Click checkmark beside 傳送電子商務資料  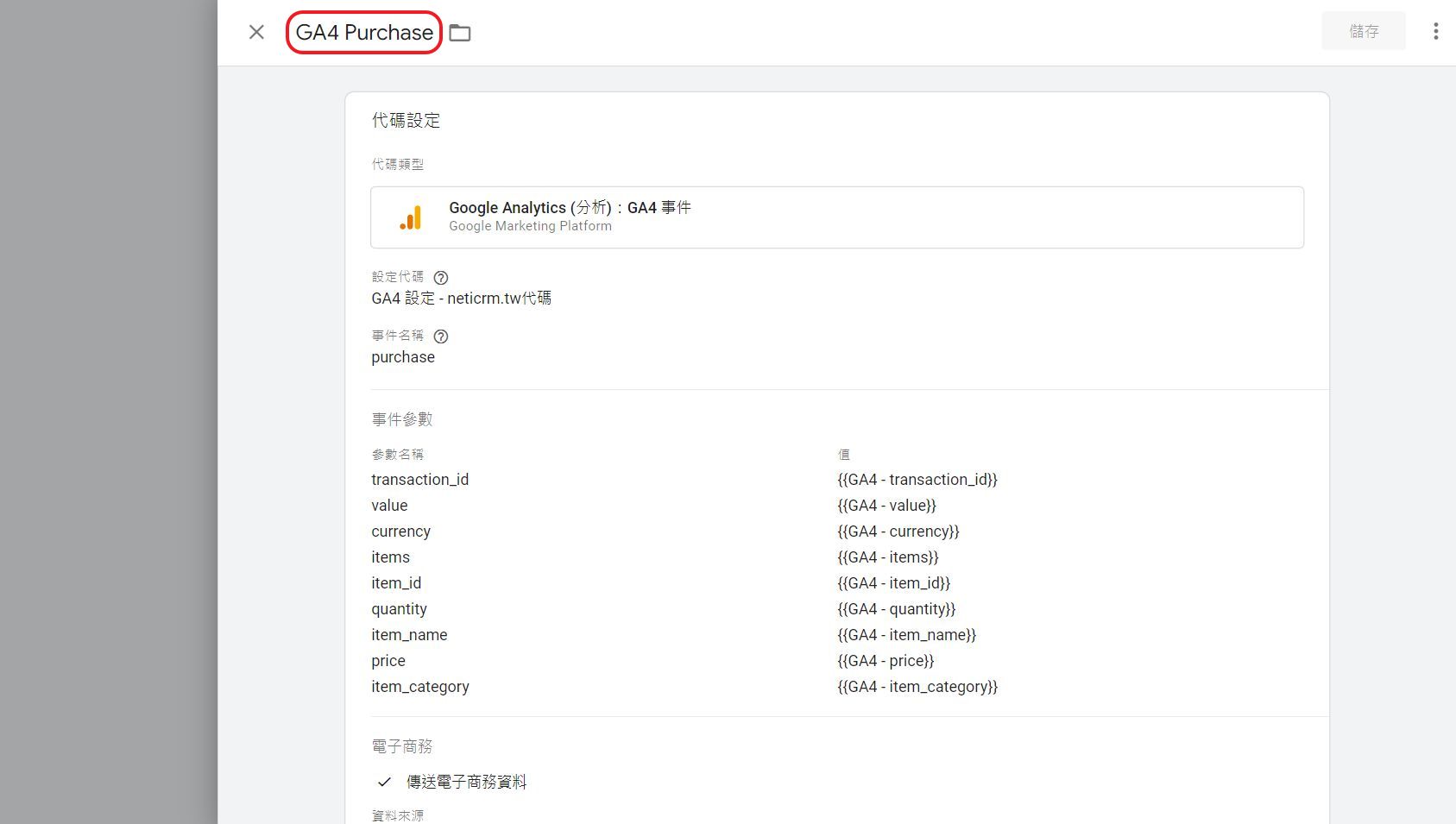(384, 782)
